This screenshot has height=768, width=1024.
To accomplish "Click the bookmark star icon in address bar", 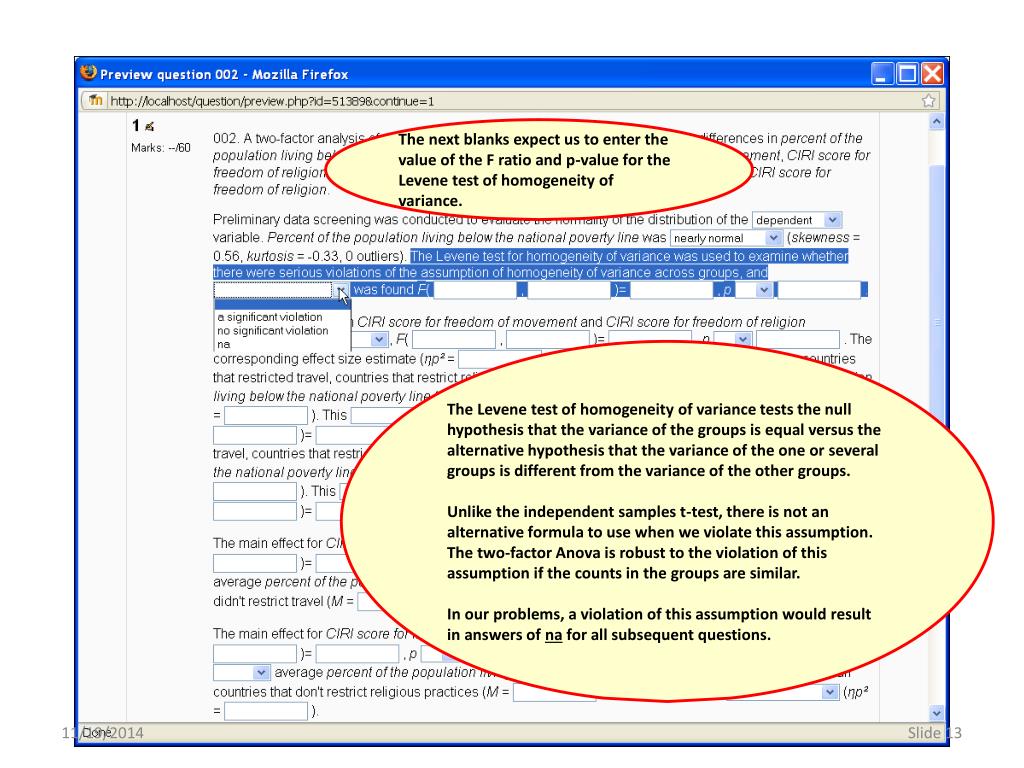I will [x=928, y=101].
